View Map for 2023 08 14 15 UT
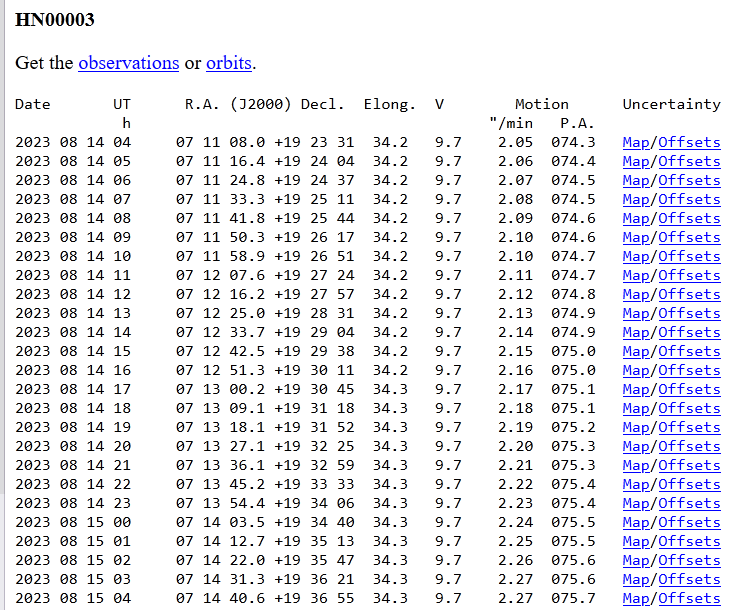 (635, 351)
